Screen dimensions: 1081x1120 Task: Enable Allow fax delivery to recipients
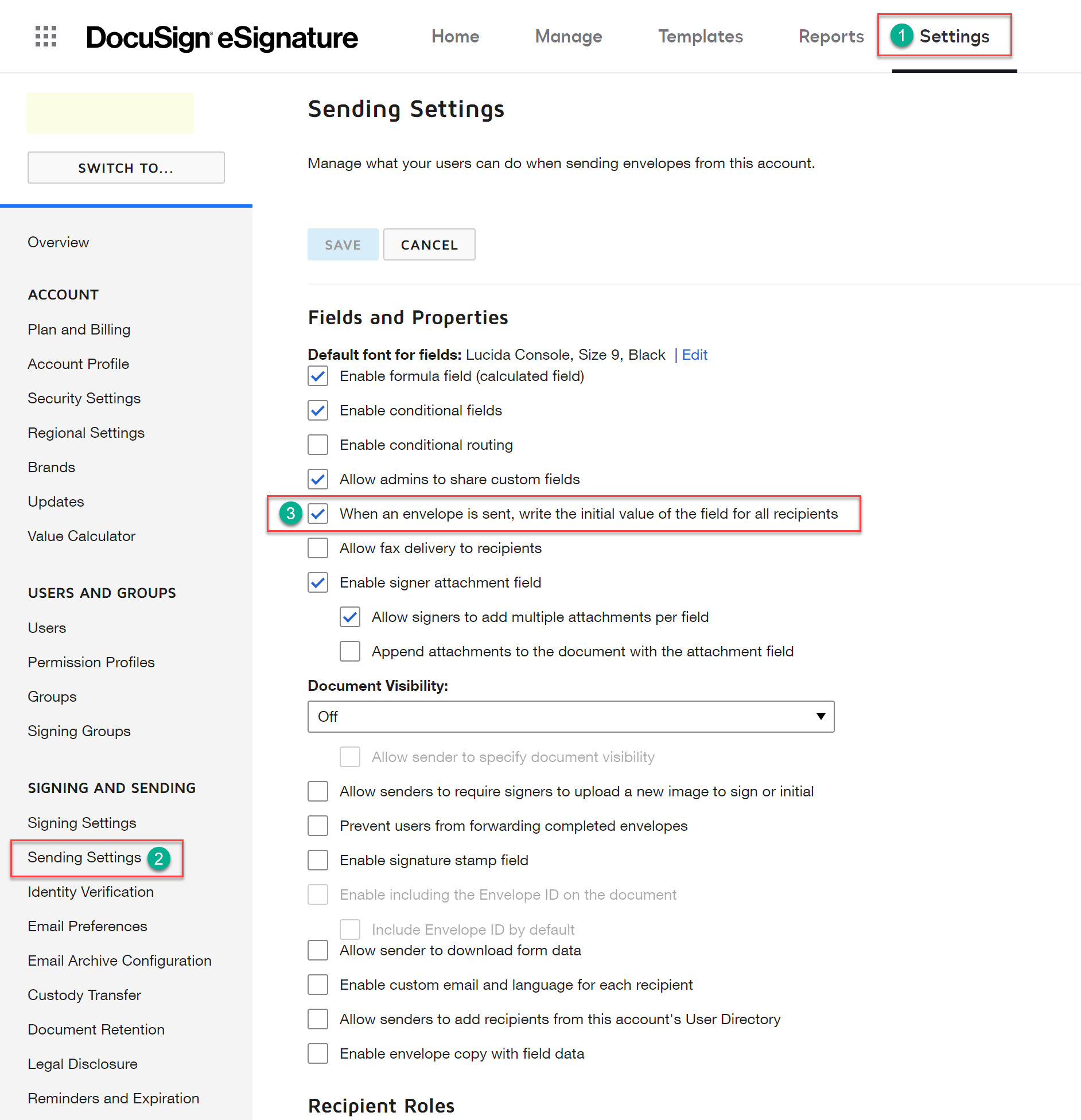coord(318,548)
